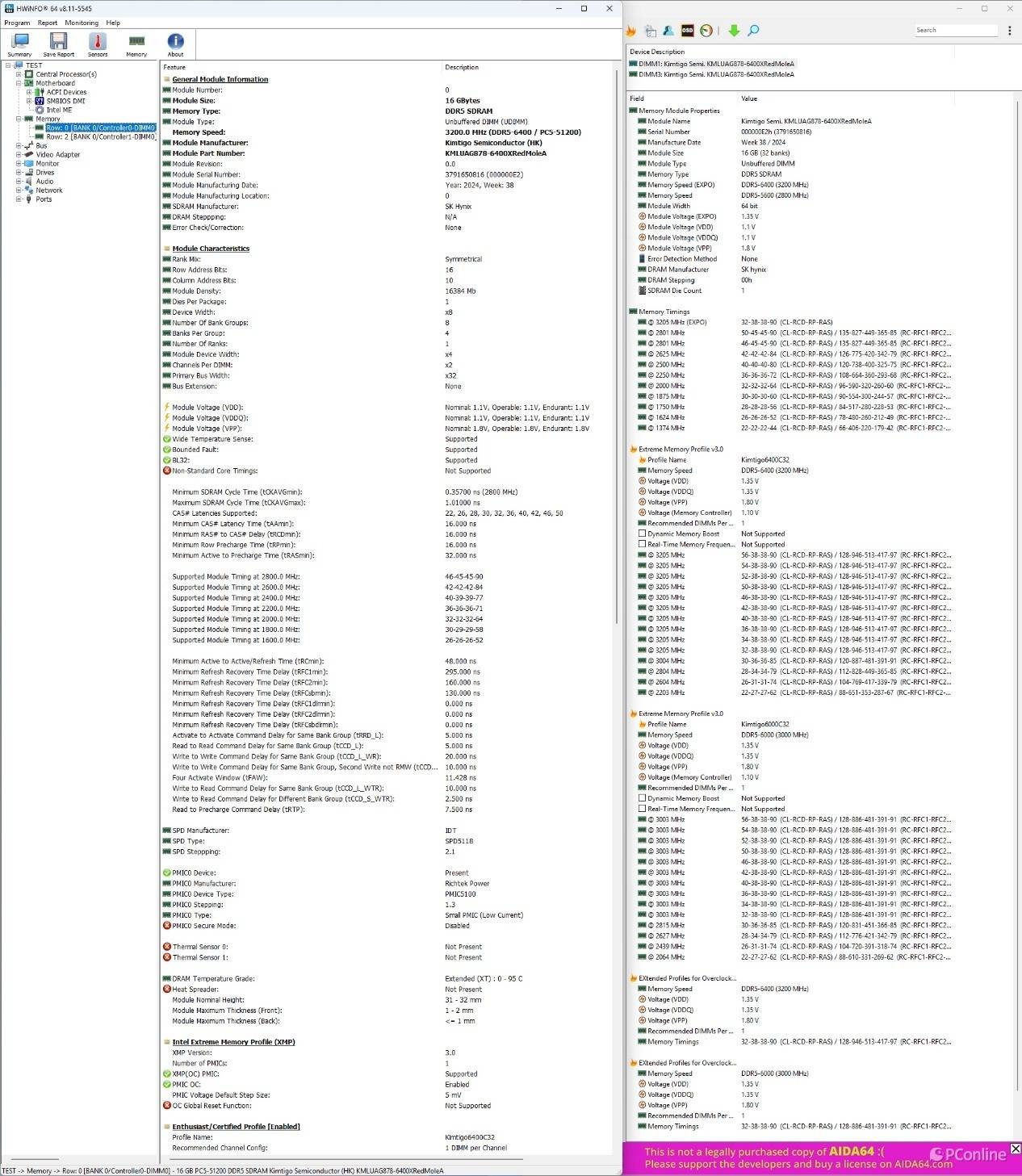The image size is (1022, 1176).
Task: Collapse the Motherboard tree node
Action: coord(19,83)
